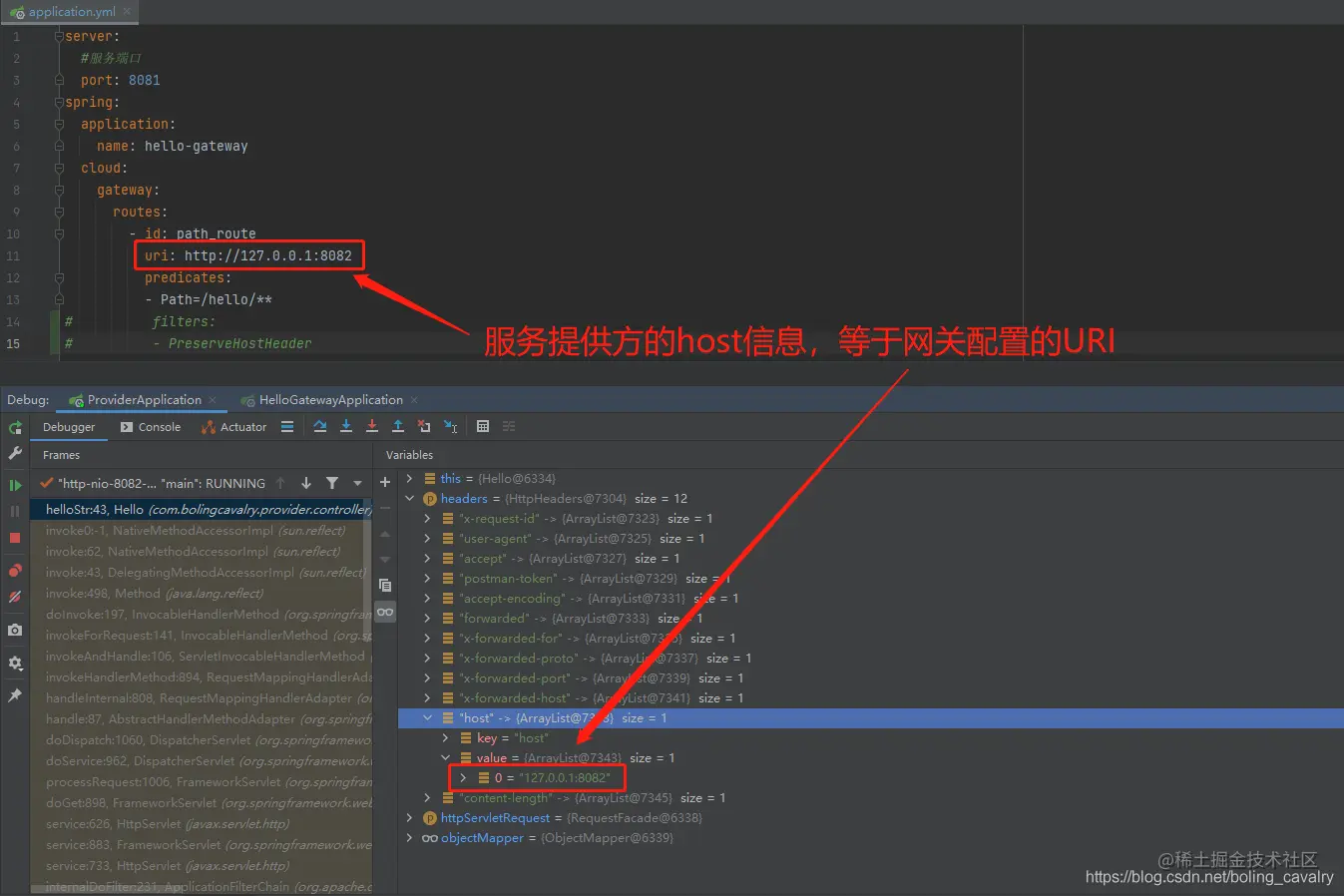Switch to the Actuator tab
Image resolution: width=1344 pixels, height=896 pixels.
pyautogui.click(x=234, y=427)
